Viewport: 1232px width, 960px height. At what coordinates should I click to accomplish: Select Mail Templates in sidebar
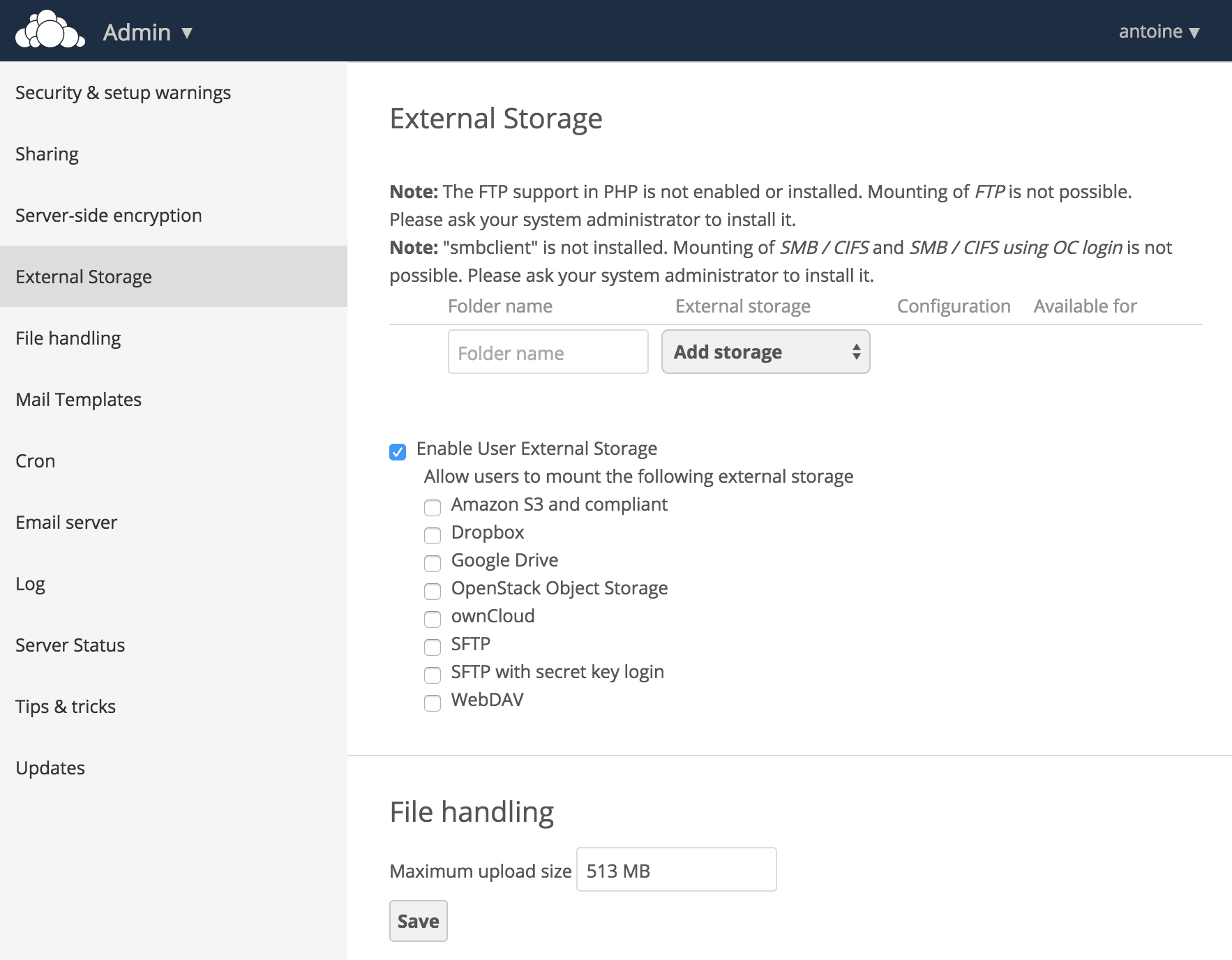(x=78, y=400)
